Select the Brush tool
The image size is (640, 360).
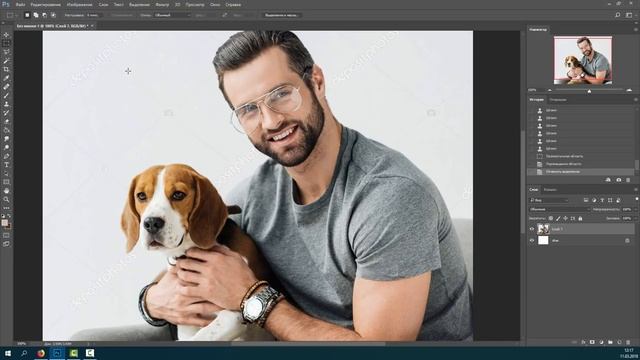click(6, 96)
